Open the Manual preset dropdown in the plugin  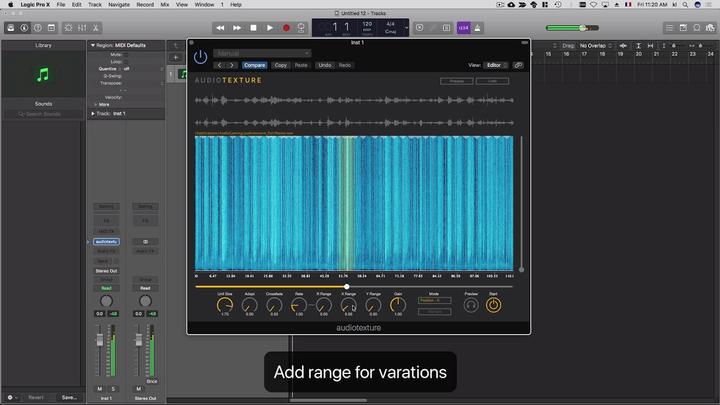click(262, 53)
